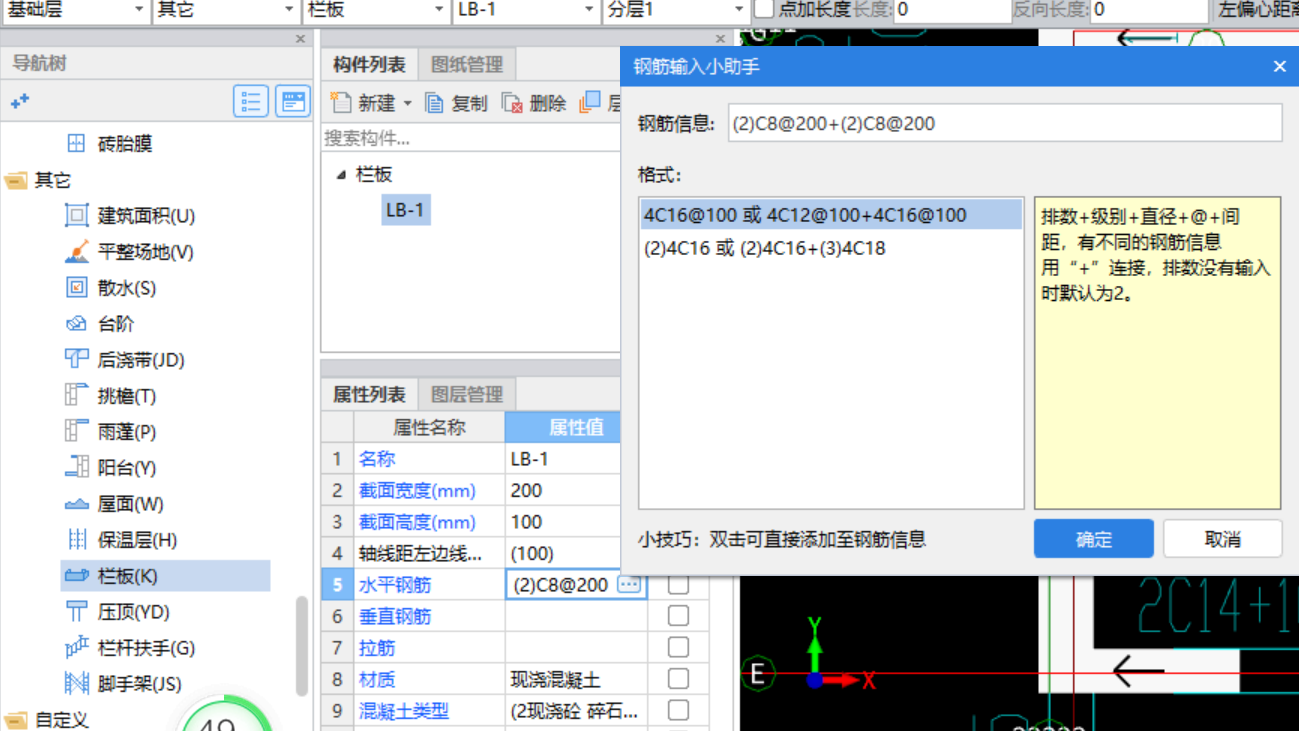Open ellipsis button in 水平钢筋 cell
The width and height of the screenshot is (1299, 731).
pos(629,585)
